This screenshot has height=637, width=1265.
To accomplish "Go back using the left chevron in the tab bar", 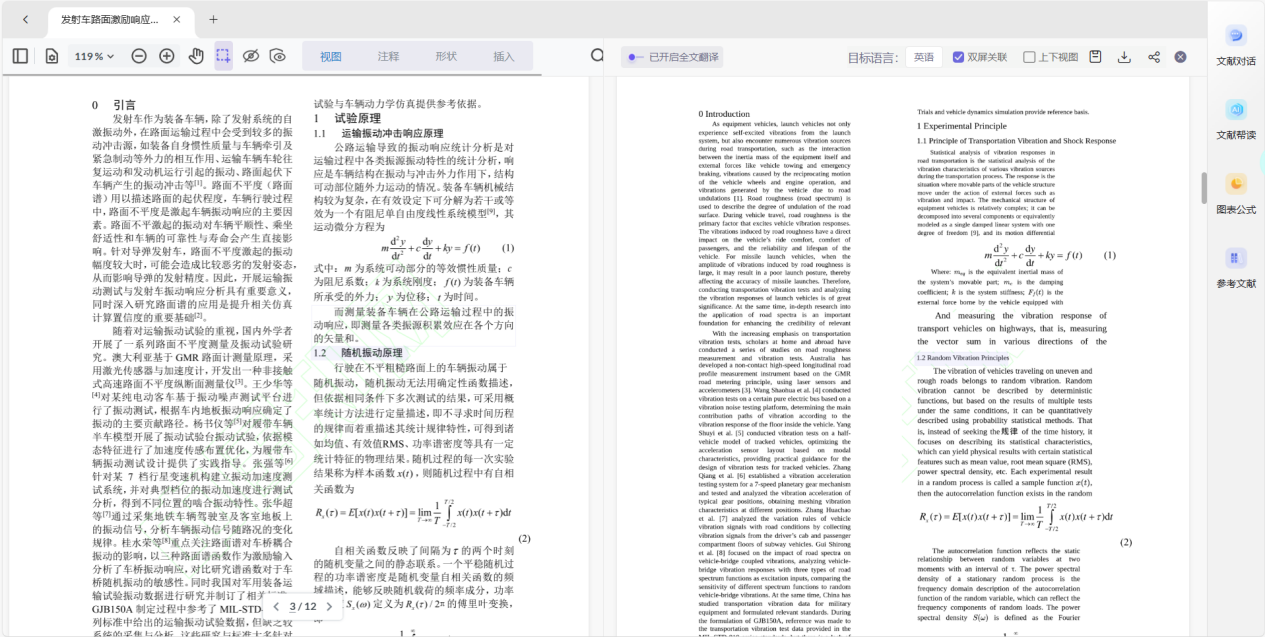I will point(25,19).
